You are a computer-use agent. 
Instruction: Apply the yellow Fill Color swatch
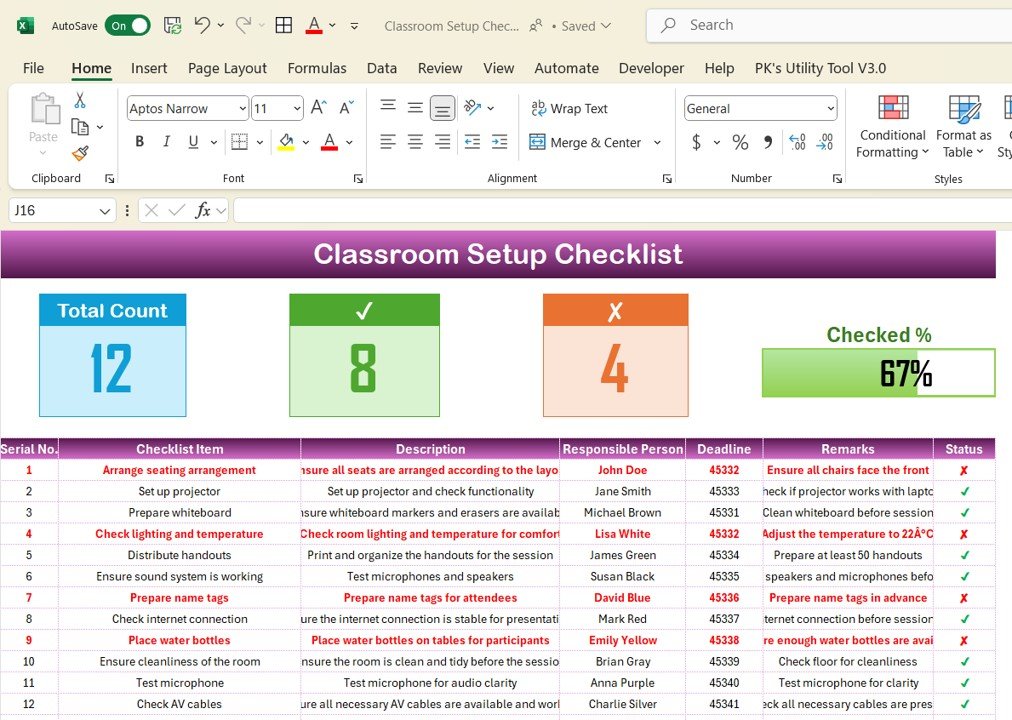[x=286, y=142]
